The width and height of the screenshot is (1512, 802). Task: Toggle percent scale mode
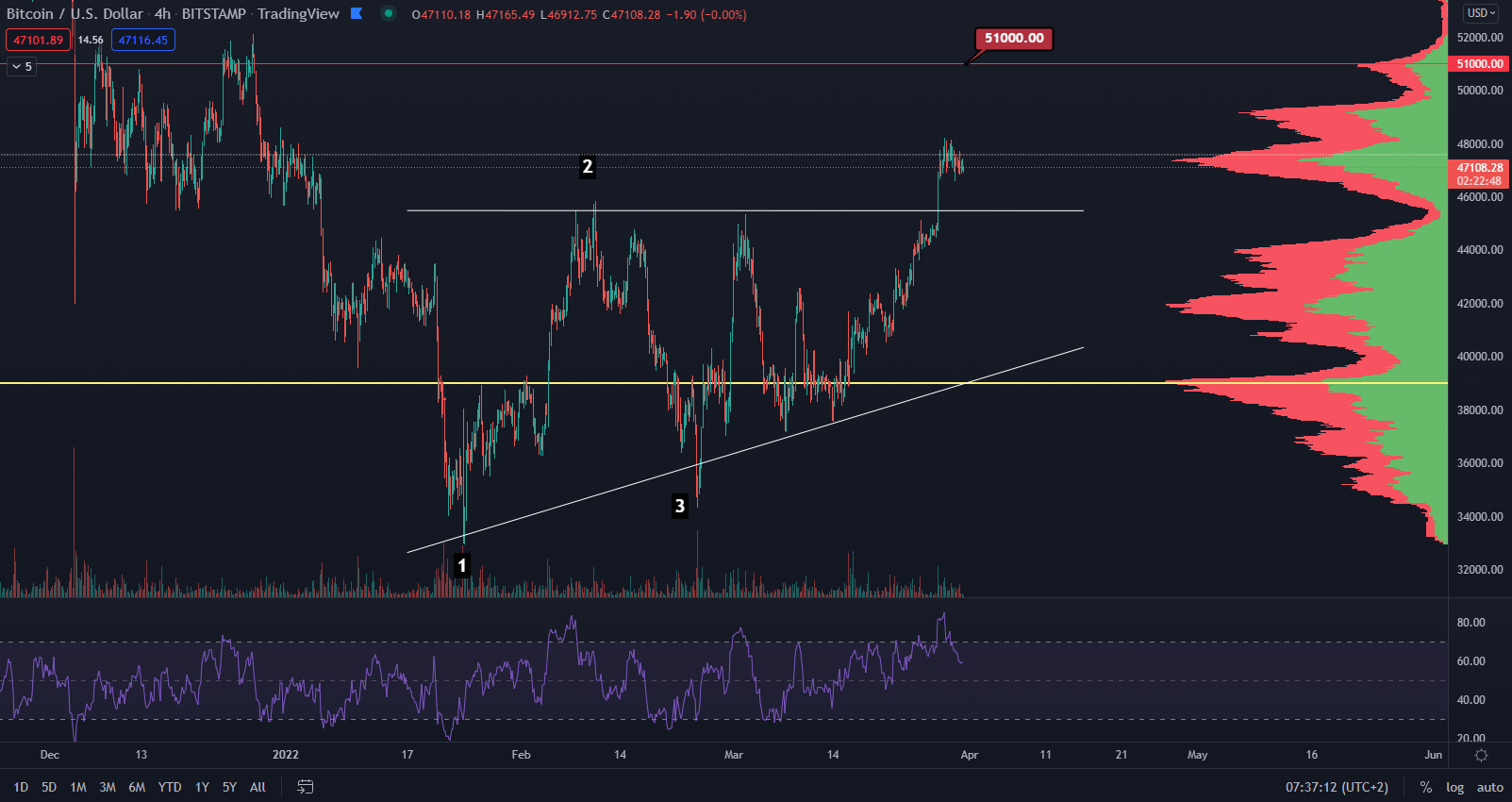1425,787
